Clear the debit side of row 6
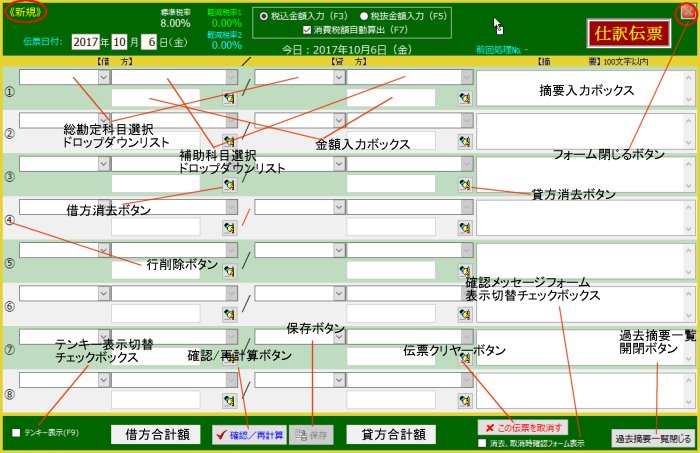Screen dimensions: 700x453 tap(229, 315)
